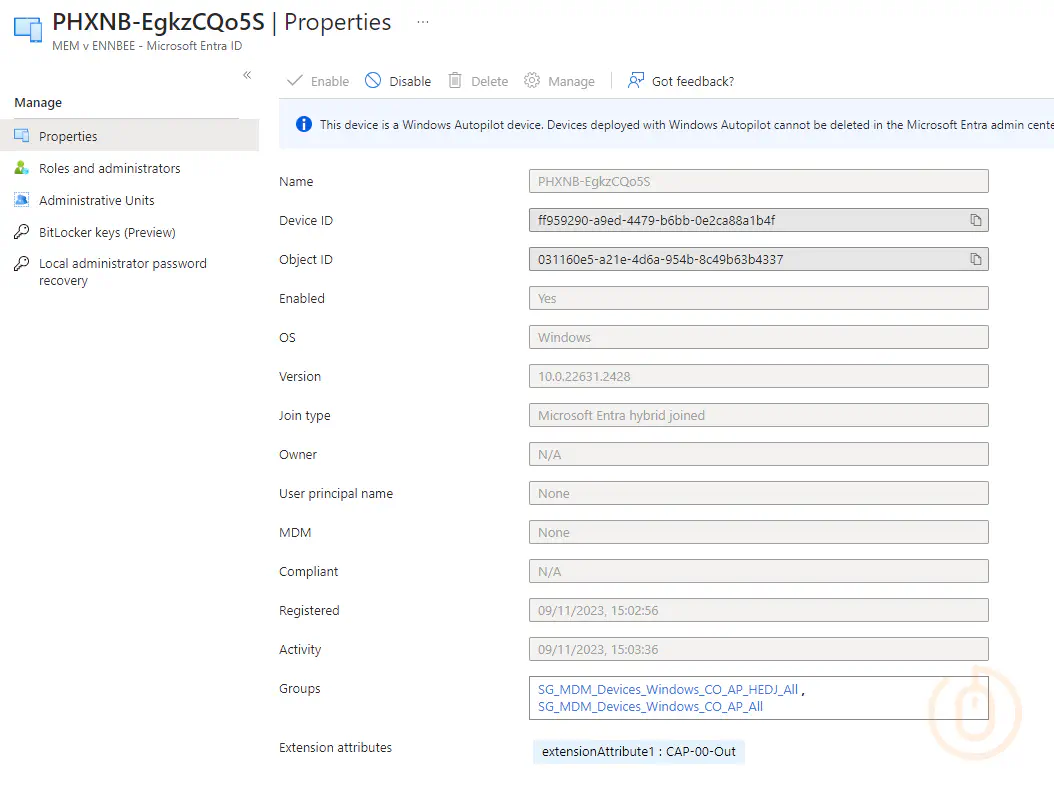Click the 'Registered' field label
Viewport: 1054px width, 792px height.
[309, 610]
